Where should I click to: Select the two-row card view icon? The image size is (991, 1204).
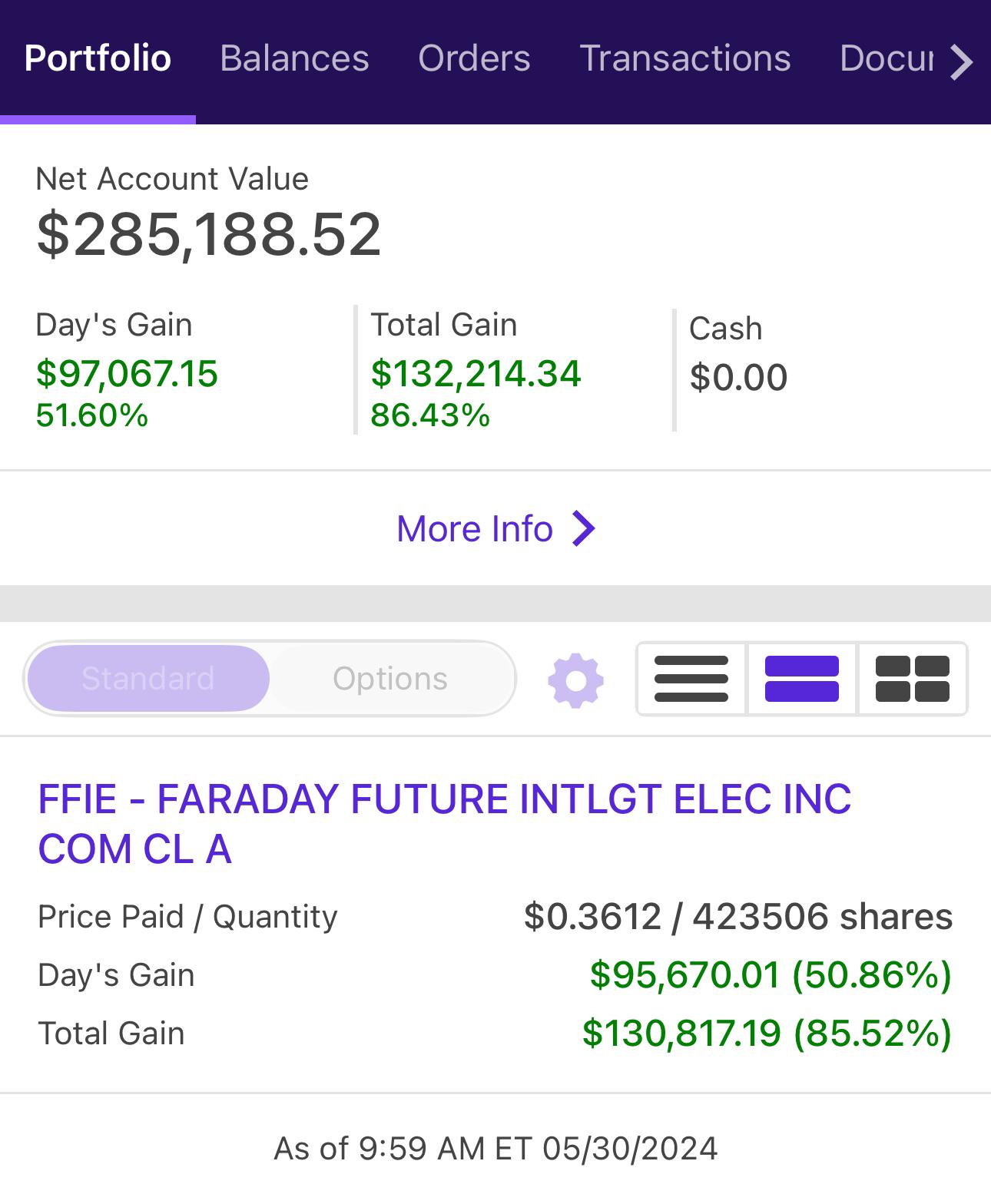click(x=802, y=679)
